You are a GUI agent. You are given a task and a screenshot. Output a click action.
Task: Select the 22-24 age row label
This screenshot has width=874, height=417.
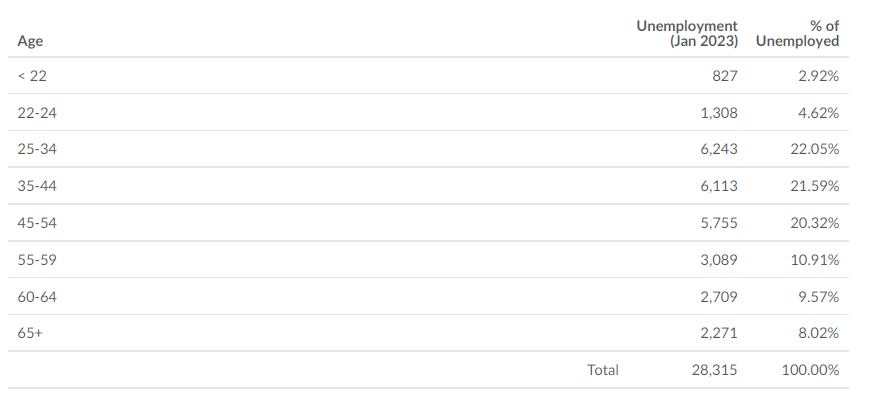tap(37, 113)
